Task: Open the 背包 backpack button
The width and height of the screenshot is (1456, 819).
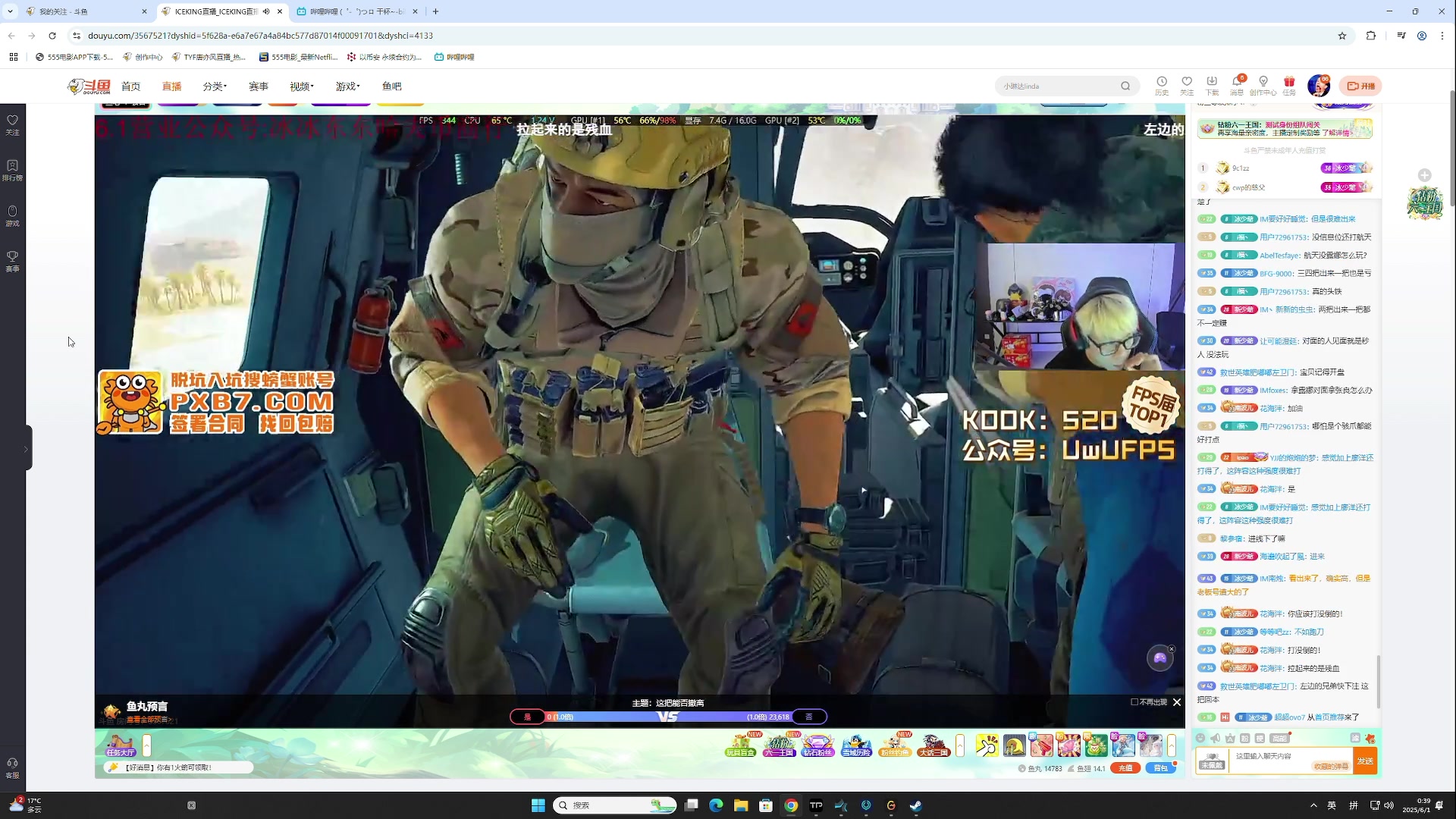Action: pyautogui.click(x=1161, y=768)
